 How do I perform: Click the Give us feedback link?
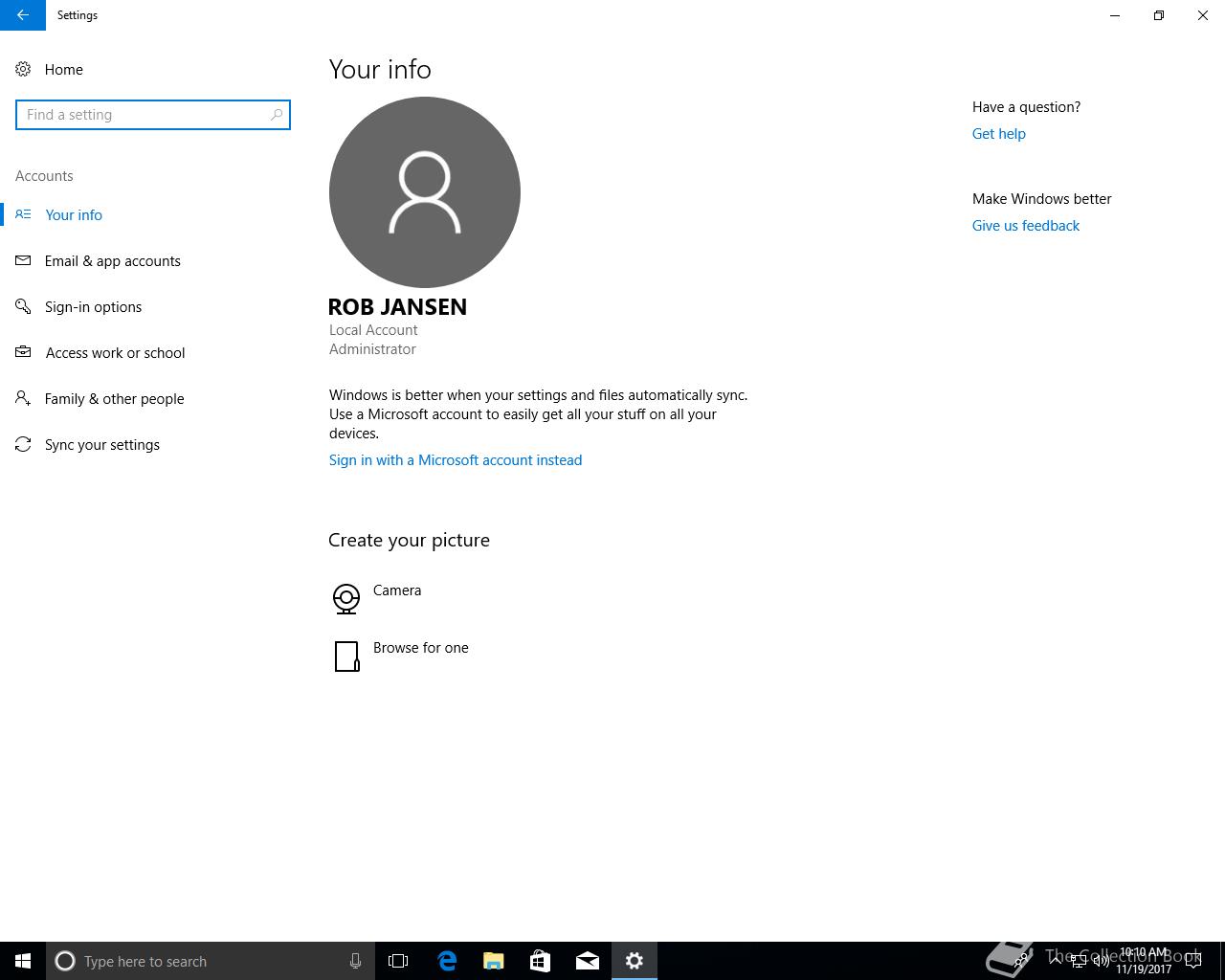coord(1025,226)
